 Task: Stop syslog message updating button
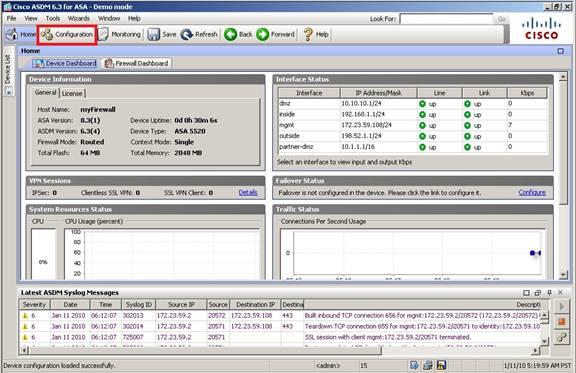[x=562, y=322]
